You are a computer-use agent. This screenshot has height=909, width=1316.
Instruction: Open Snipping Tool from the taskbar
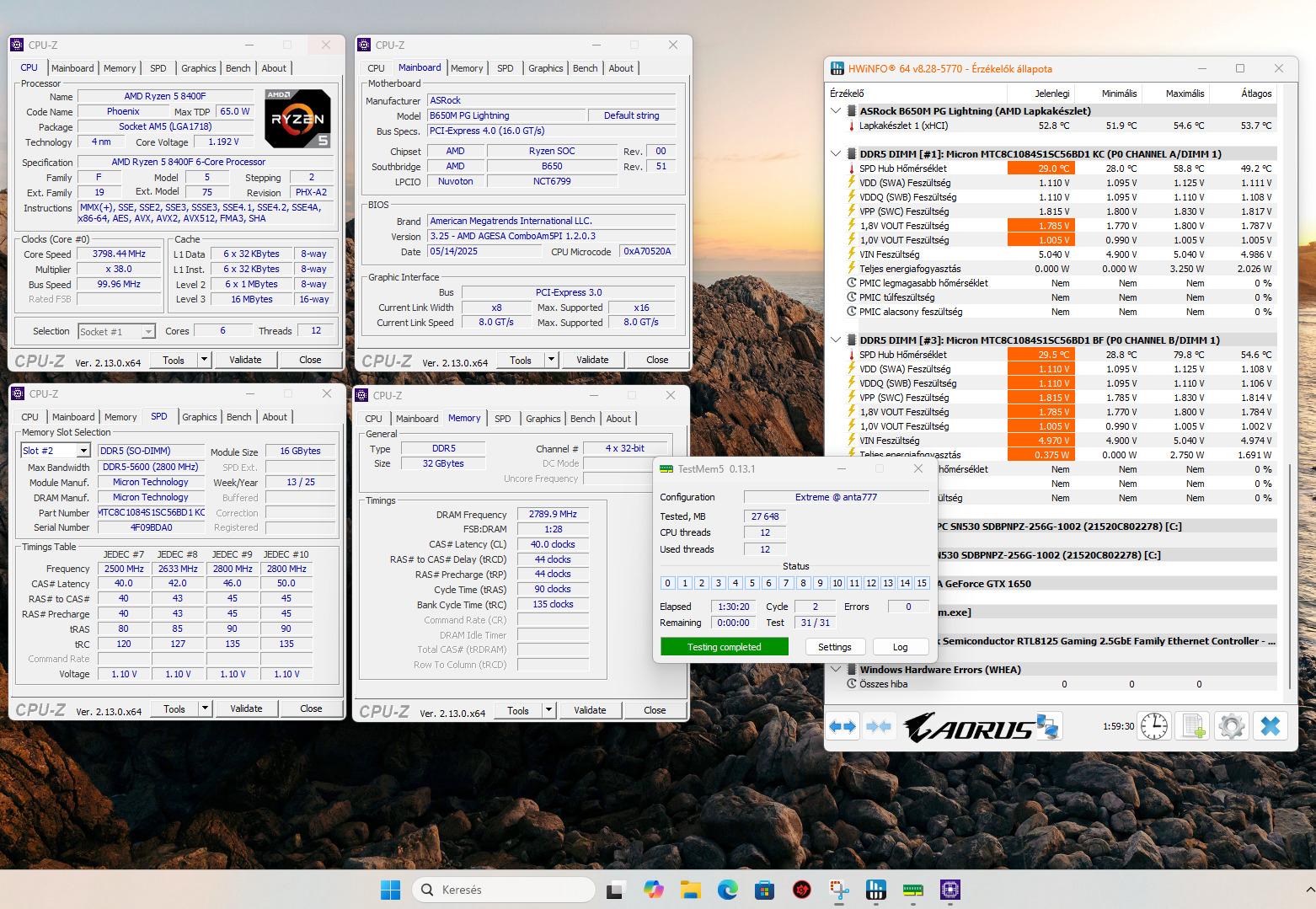(x=839, y=890)
